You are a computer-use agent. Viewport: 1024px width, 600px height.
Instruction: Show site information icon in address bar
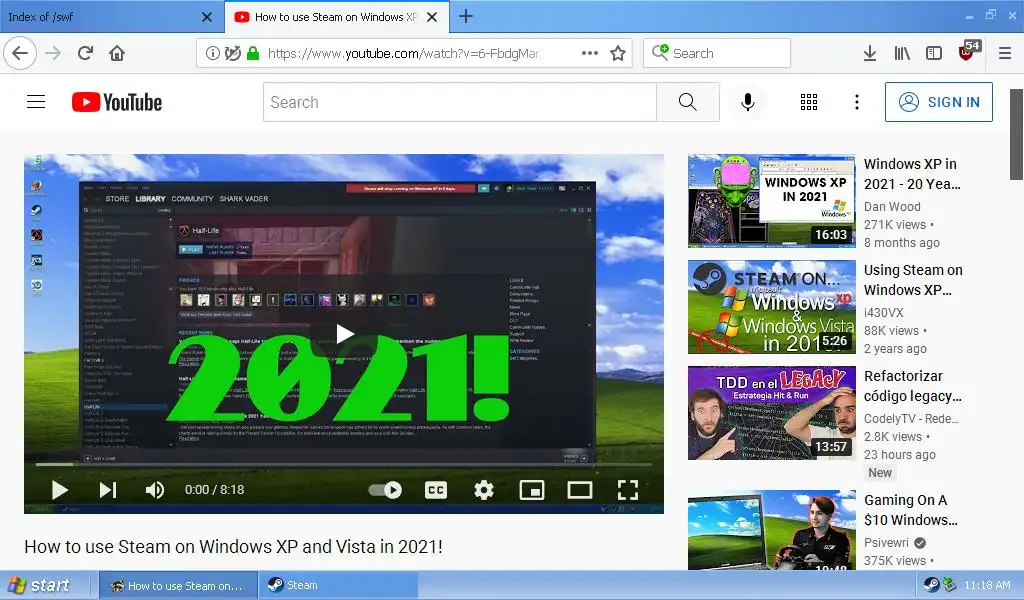click(213, 53)
